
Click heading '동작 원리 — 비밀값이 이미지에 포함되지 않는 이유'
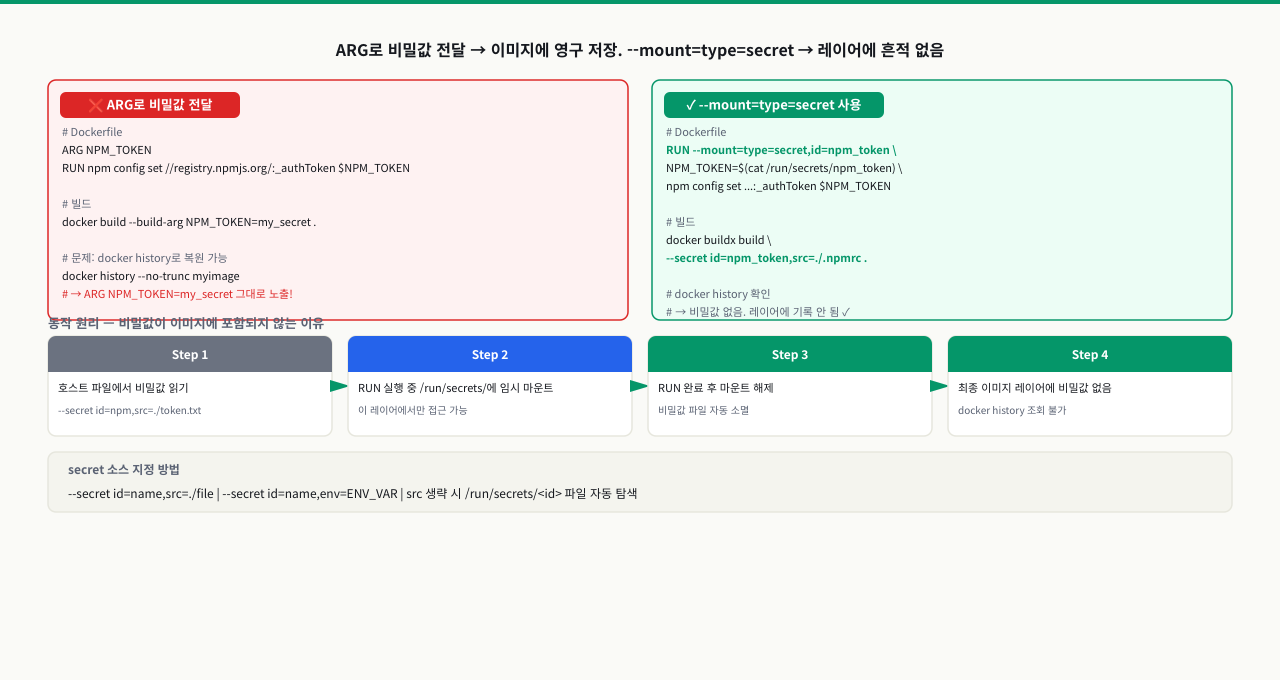186,323
